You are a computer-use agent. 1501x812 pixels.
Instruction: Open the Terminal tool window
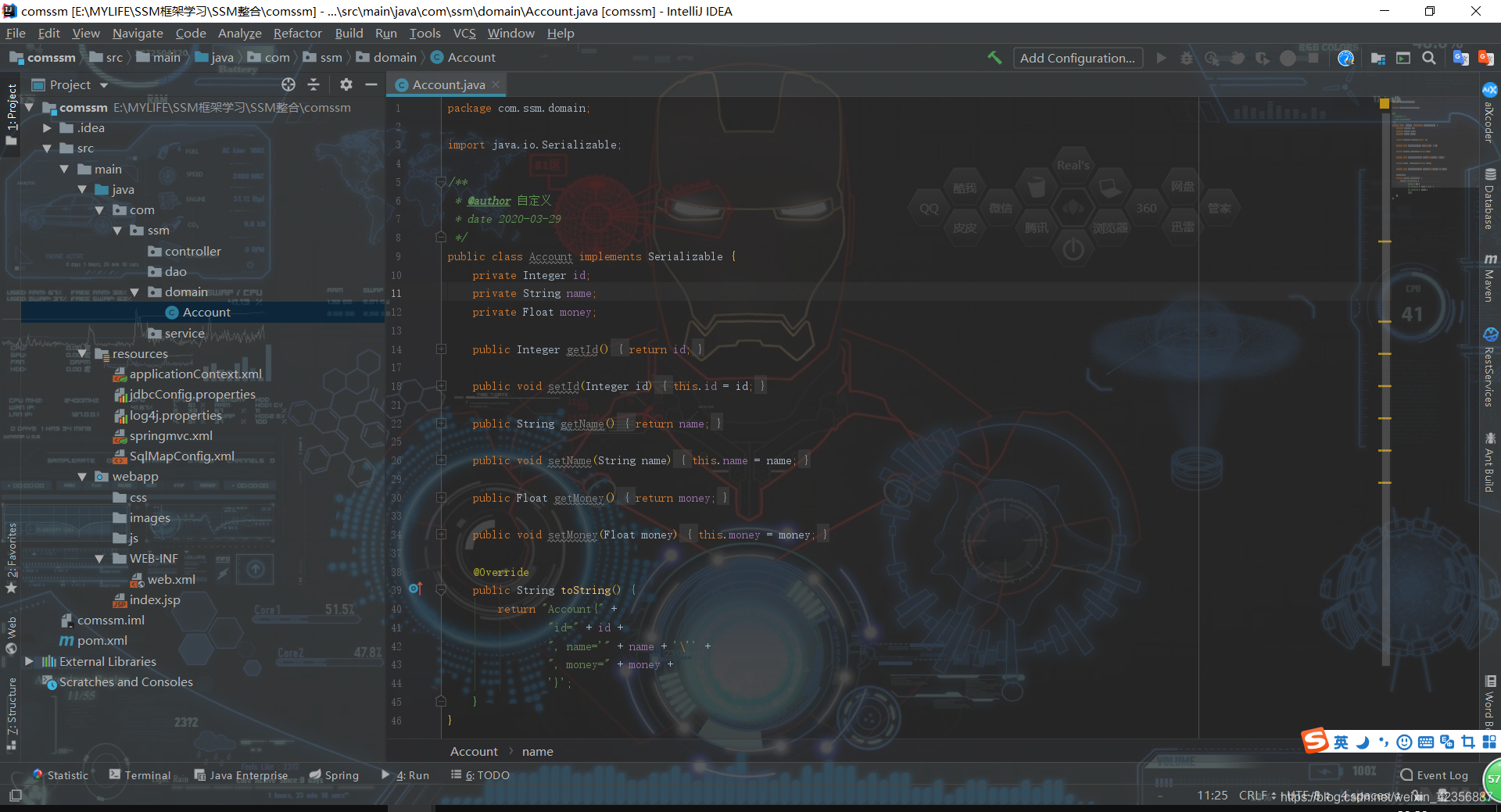[x=140, y=775]
